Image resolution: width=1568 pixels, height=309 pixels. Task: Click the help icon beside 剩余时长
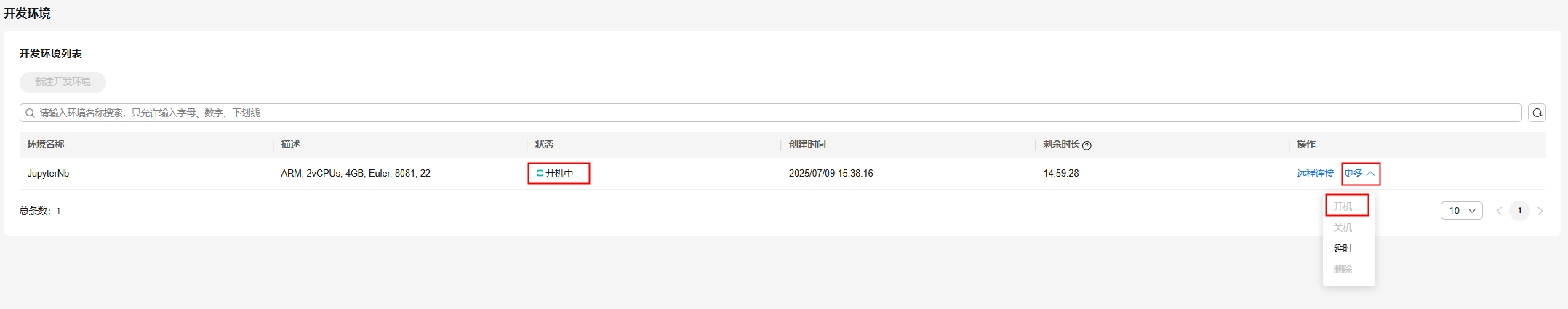tap(1087, 145)
